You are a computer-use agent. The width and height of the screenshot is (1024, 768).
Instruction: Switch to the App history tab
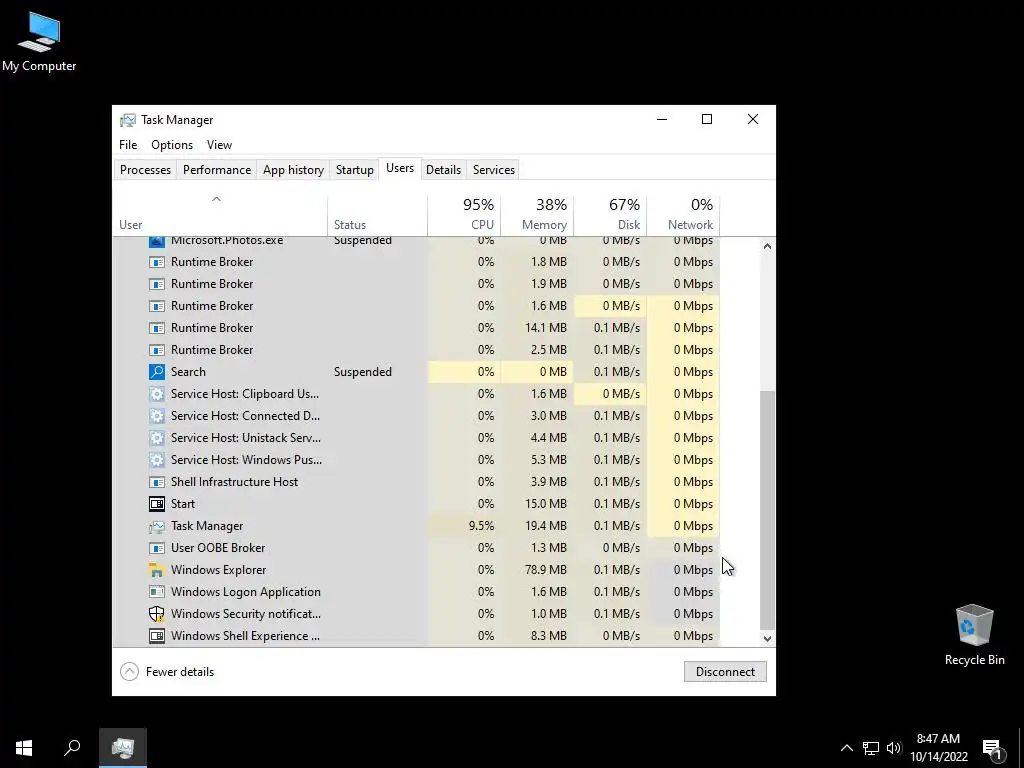293,170
